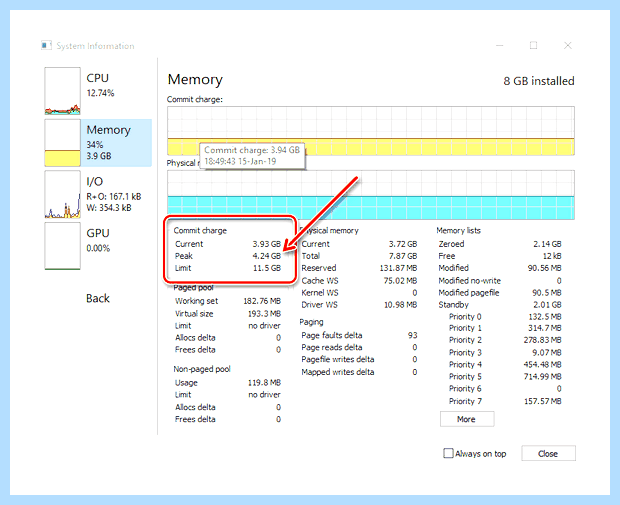
Task: Click the Kernel WS row label
Action: 319,293
